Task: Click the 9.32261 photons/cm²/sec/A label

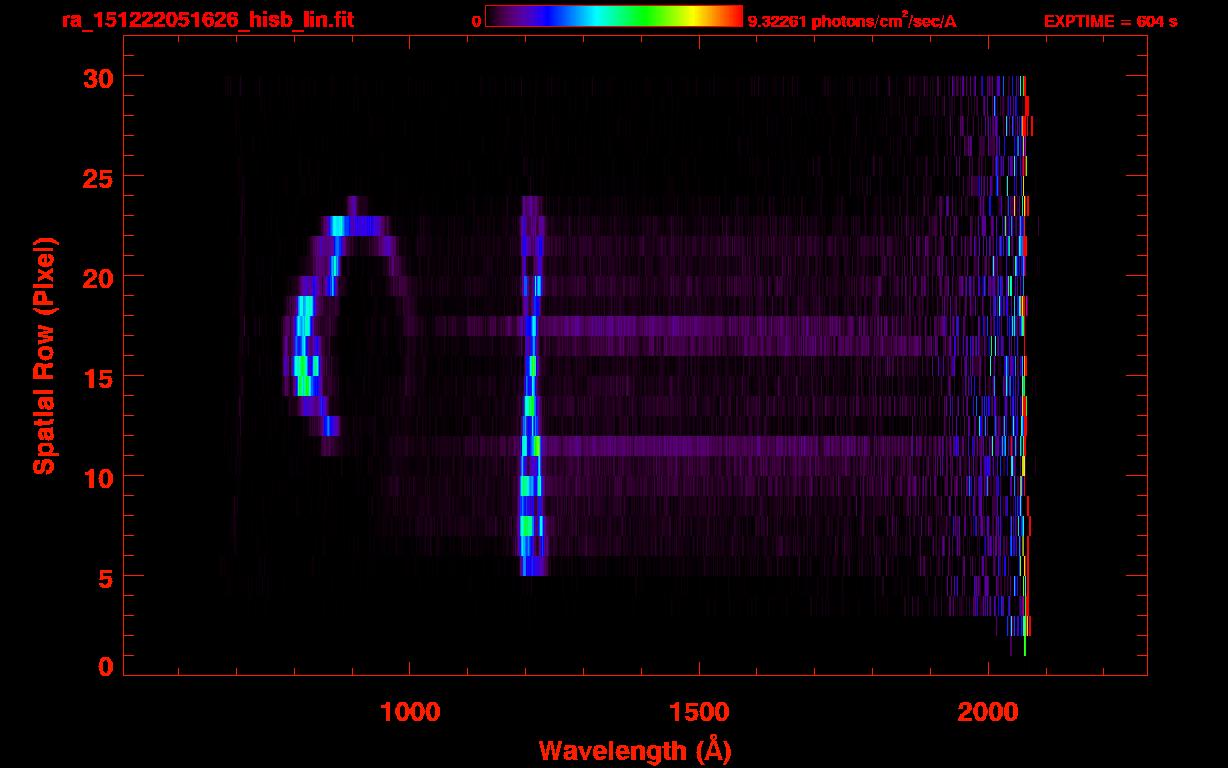Action: click(x=852, y=21)
